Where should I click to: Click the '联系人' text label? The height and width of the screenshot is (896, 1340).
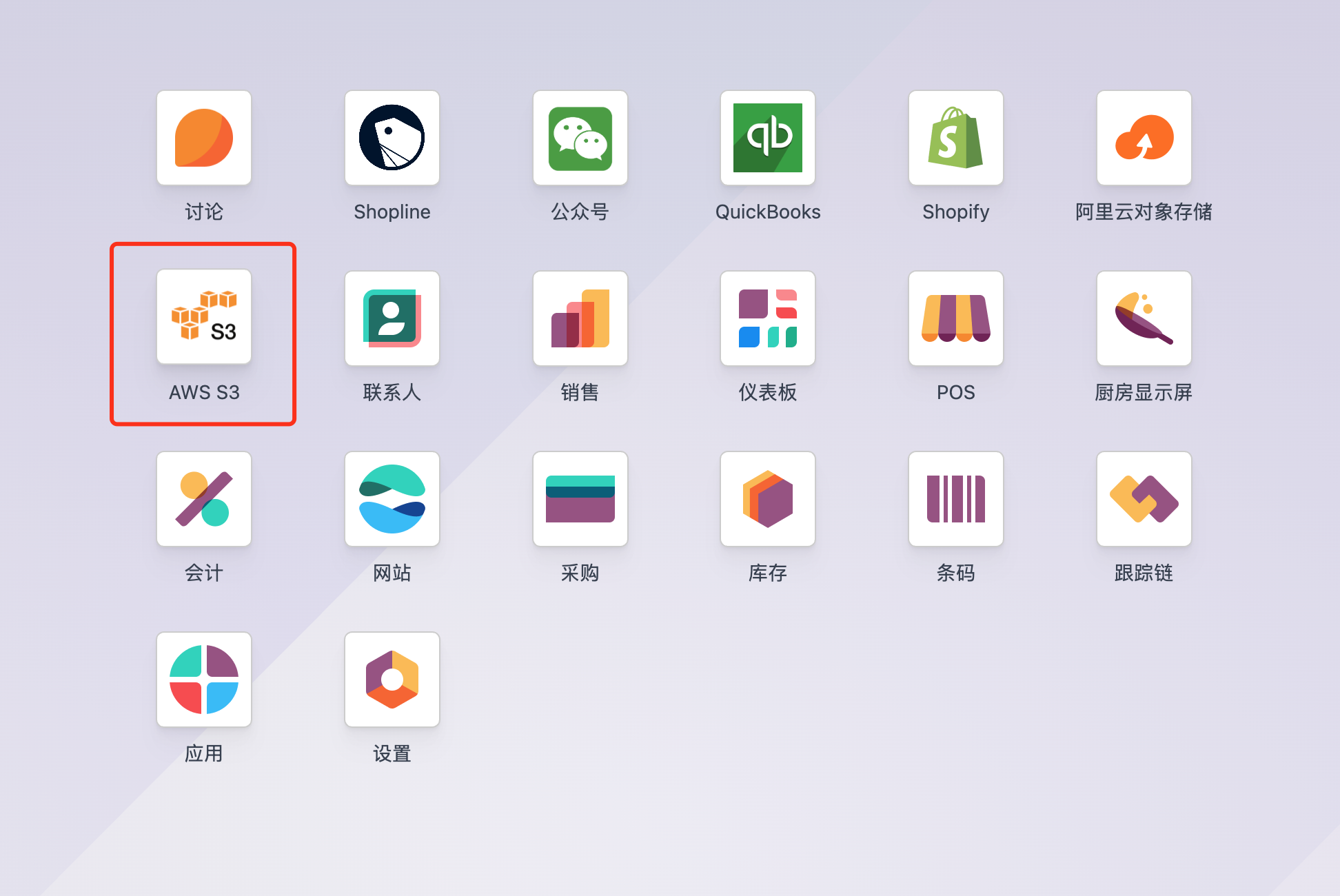pyautogui.click(x=392, y=392)
